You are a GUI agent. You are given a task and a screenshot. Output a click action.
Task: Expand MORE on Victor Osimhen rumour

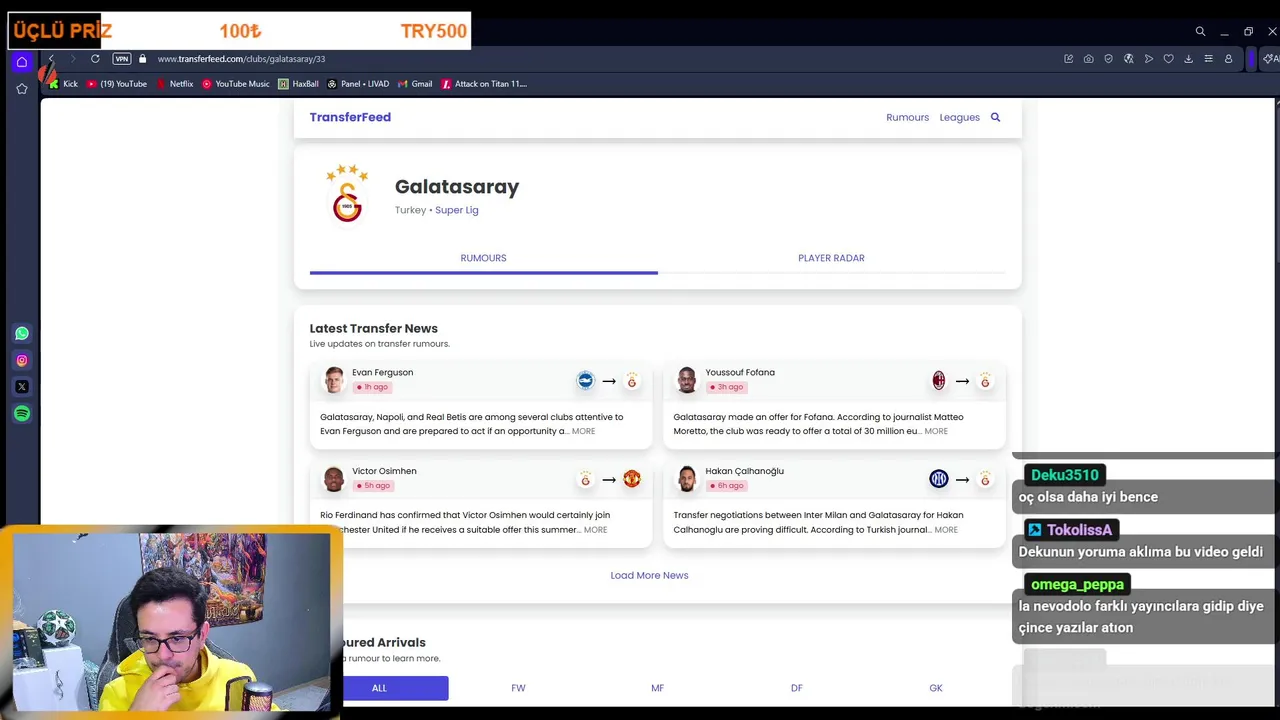pos(595,530)
